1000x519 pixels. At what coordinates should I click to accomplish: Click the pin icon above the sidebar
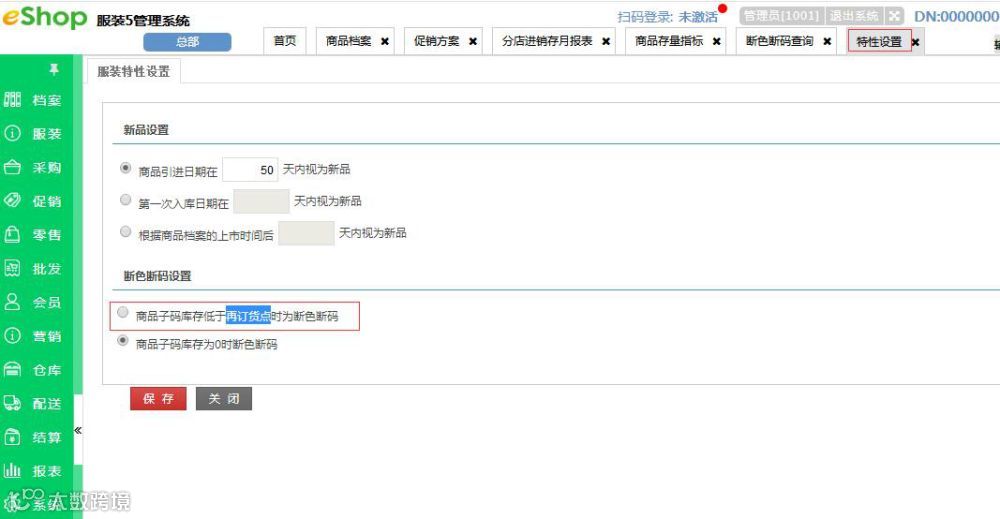click(54, 69)
